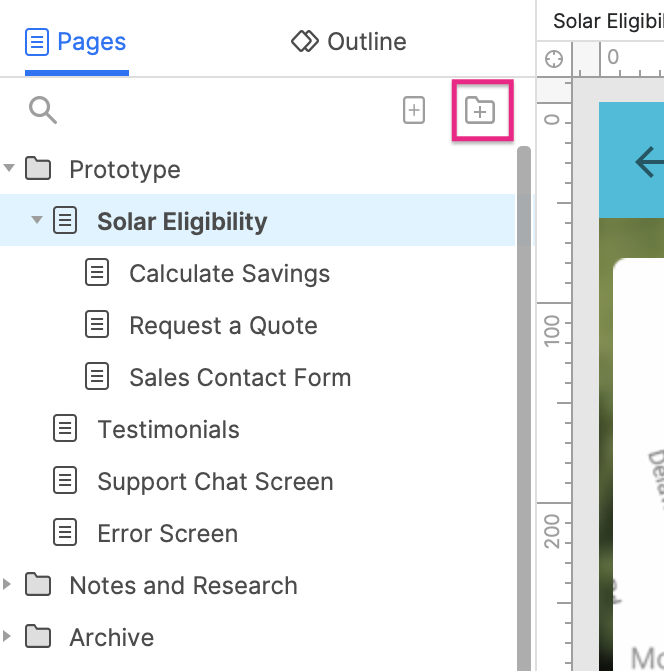Open the Outline tab
This screenshot has width=664, height=671.
[348, 42]
